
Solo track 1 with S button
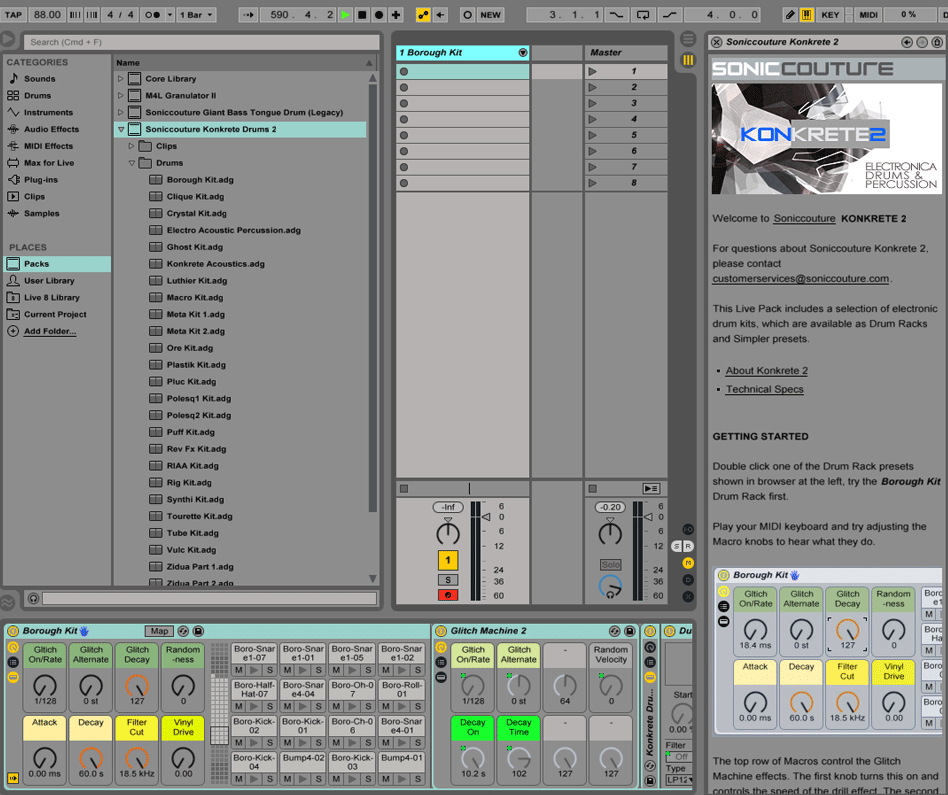pos(447,580)
